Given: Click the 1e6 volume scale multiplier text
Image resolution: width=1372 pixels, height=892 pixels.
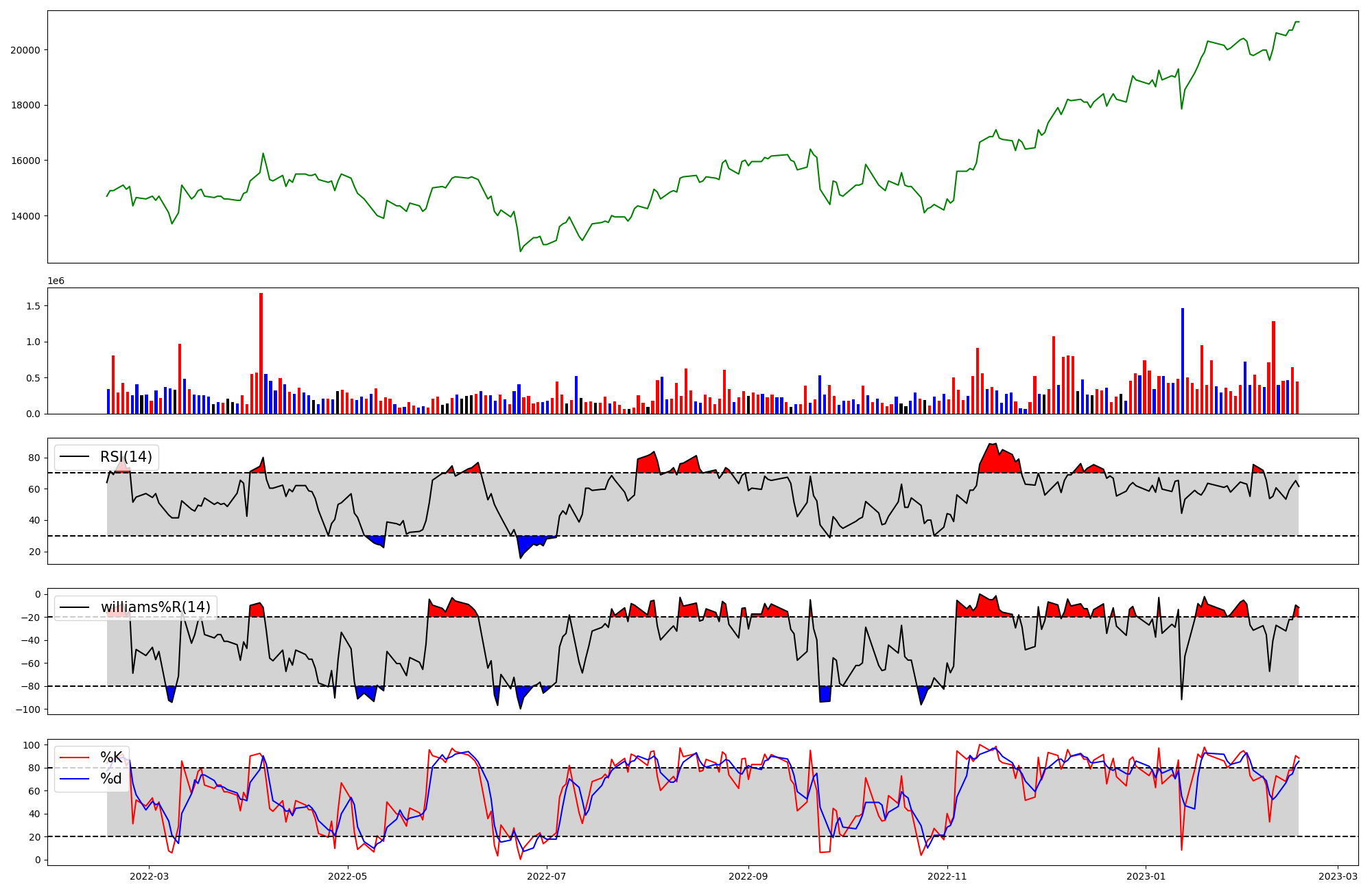Looking at the screenshot, I should tap(56, 281).
